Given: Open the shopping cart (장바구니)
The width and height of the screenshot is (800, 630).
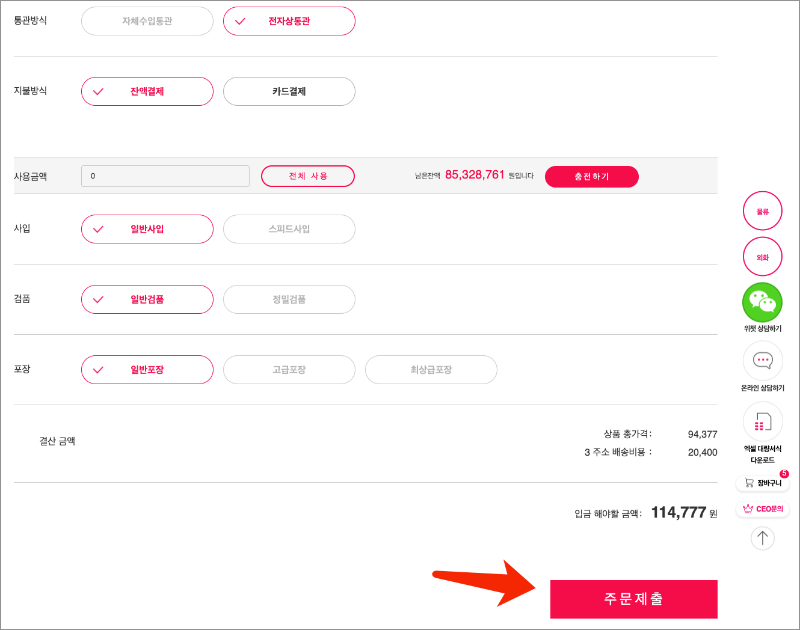Looking at the screenshot, I should point(762,483).
